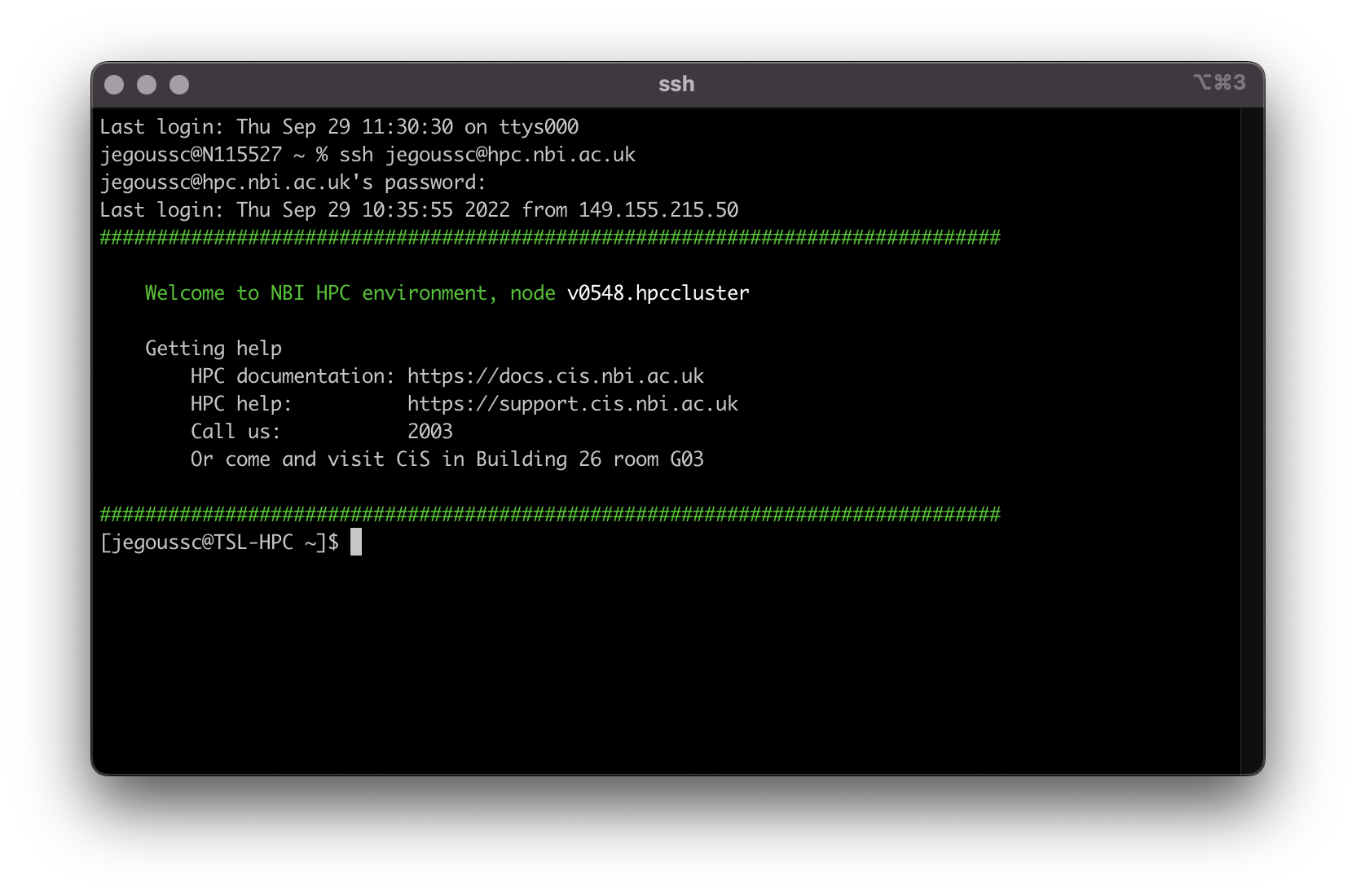Click the vertical scrollbar track on right
The image size is (1356, 896).
click(x=1251, y=440)
